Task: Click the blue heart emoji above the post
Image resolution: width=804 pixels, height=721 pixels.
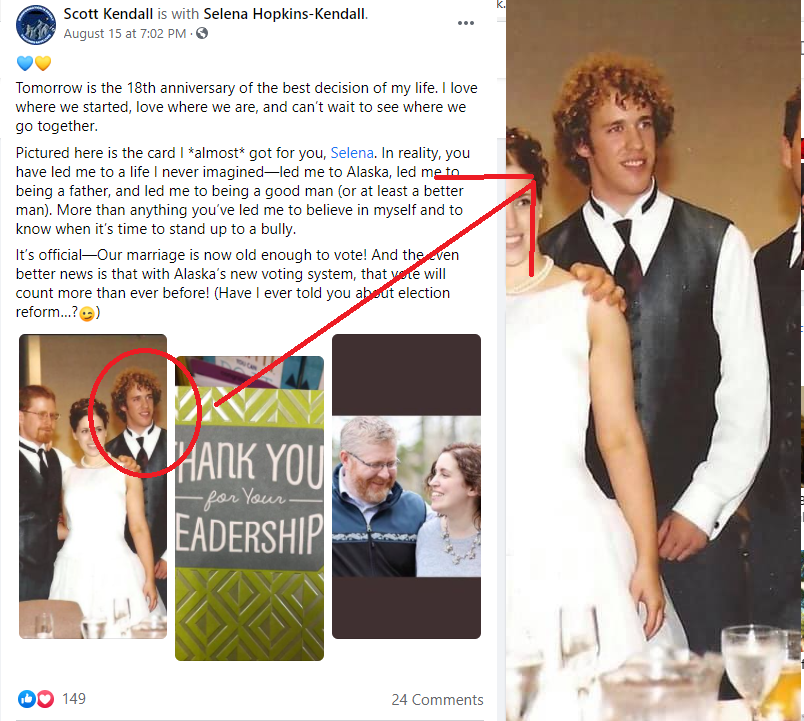Action: [x=25, y=63]
